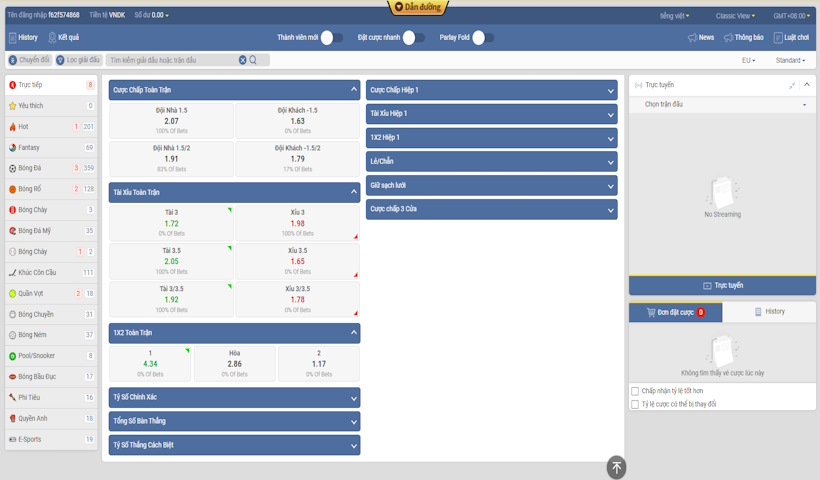Select Bóng Chuyền volleyball icon
Image resolution: width=820 pixels, height=480 pixels.
tap(13, 314)
